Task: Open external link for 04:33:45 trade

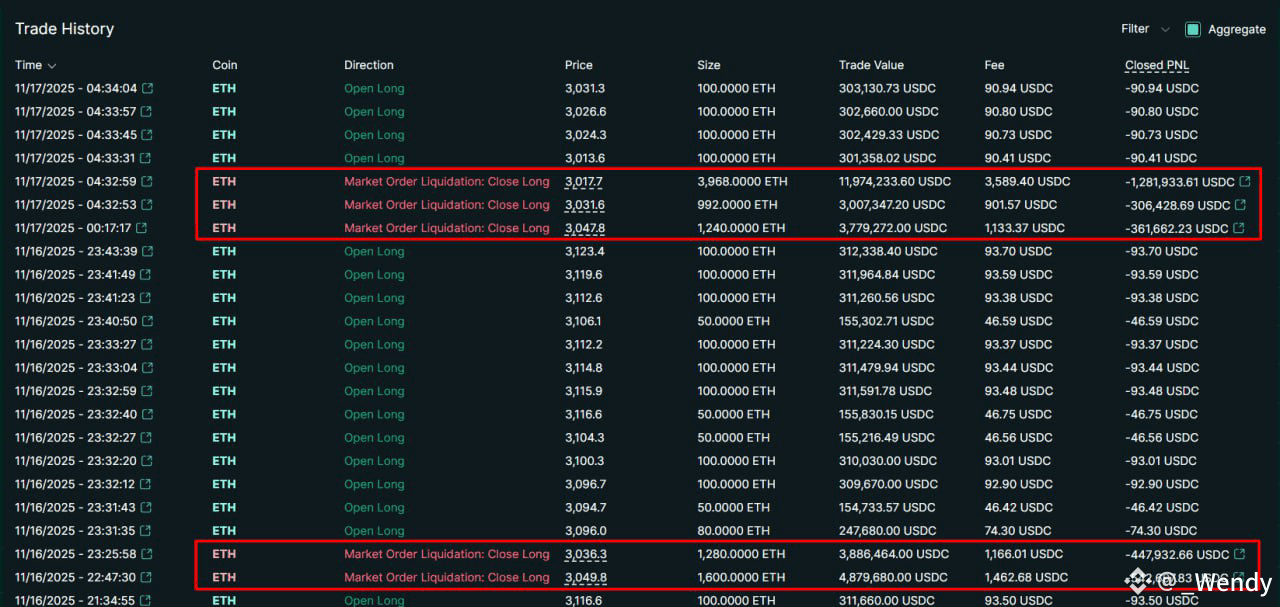Action: pyautogui.click(x=147, y=135)
